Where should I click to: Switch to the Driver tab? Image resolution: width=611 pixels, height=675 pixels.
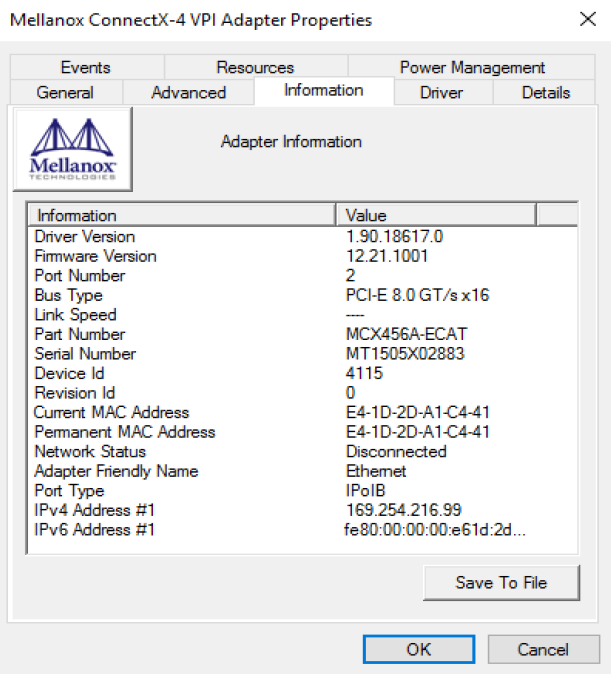(441, 93)
